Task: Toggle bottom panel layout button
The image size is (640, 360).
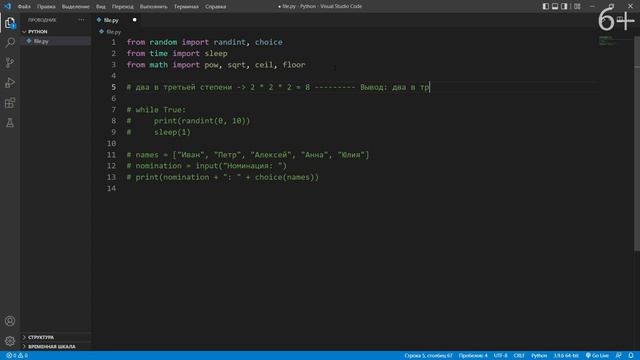Action: click(555, 6)
